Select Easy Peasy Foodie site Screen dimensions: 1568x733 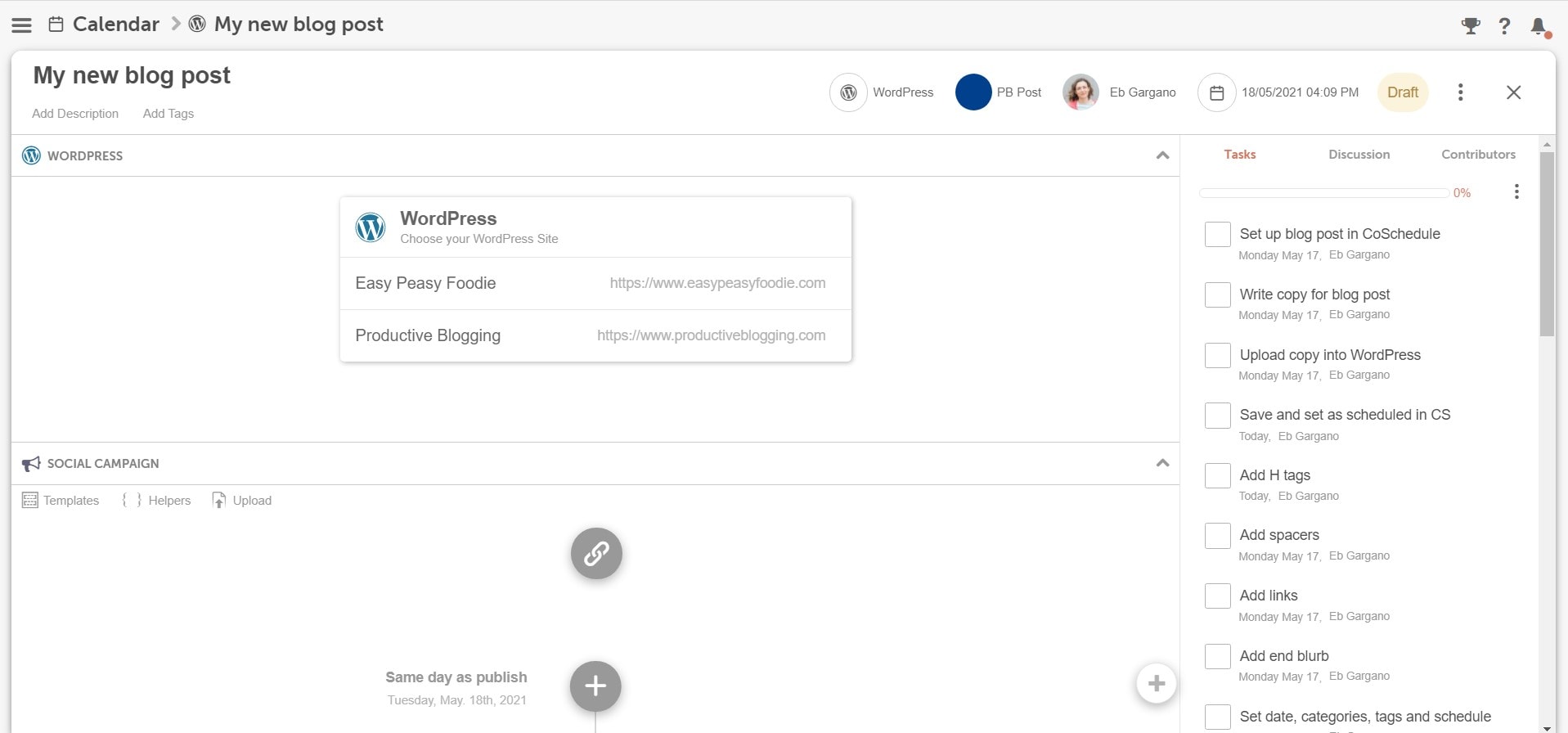pyautogui.click(x=595, y=283)
